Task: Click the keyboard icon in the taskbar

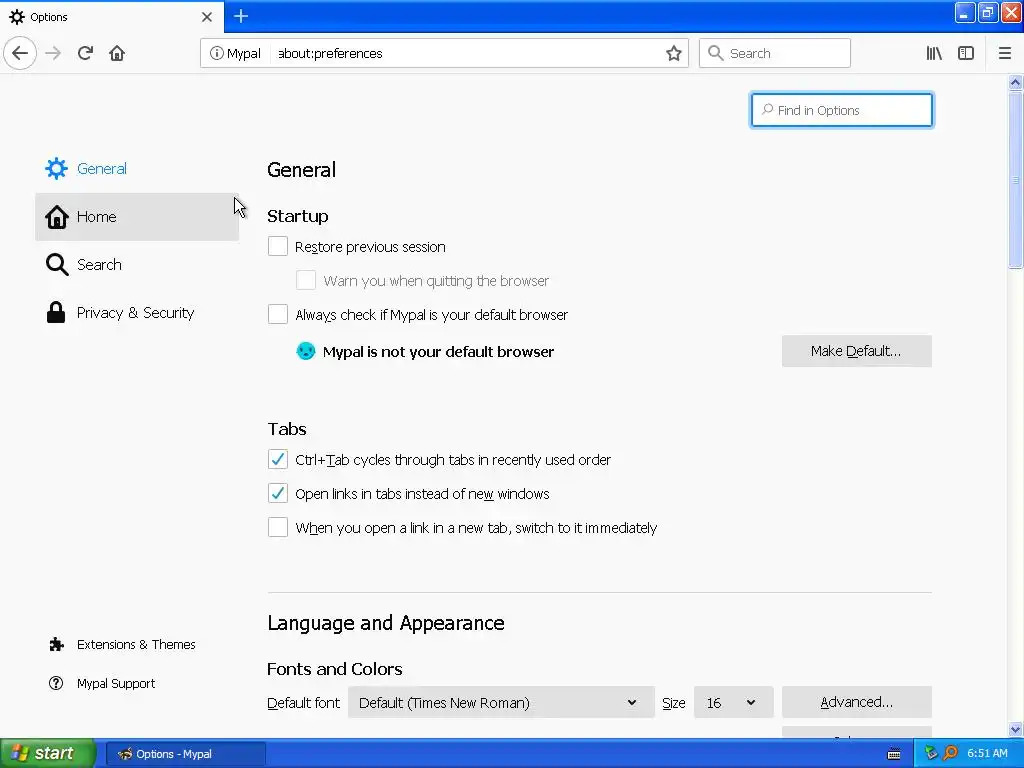Action: pyautogui.click(x=894, y=754)
